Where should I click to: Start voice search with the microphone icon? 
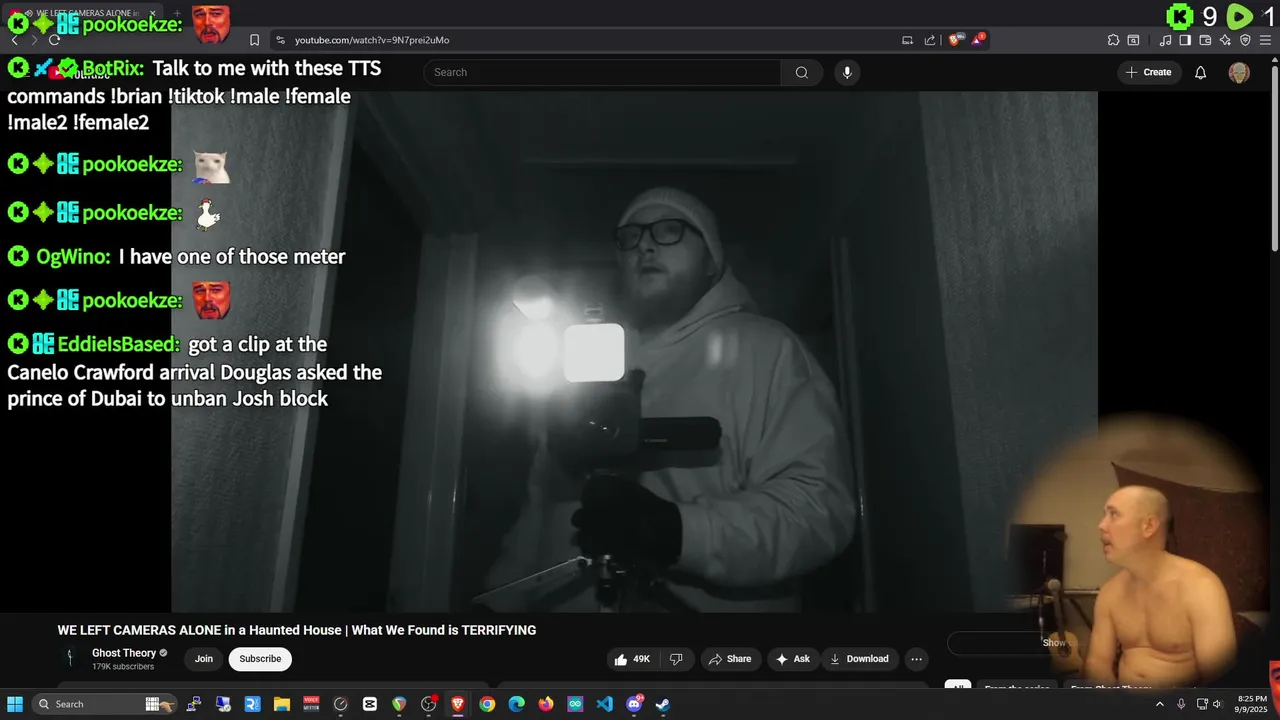[847, 72]
